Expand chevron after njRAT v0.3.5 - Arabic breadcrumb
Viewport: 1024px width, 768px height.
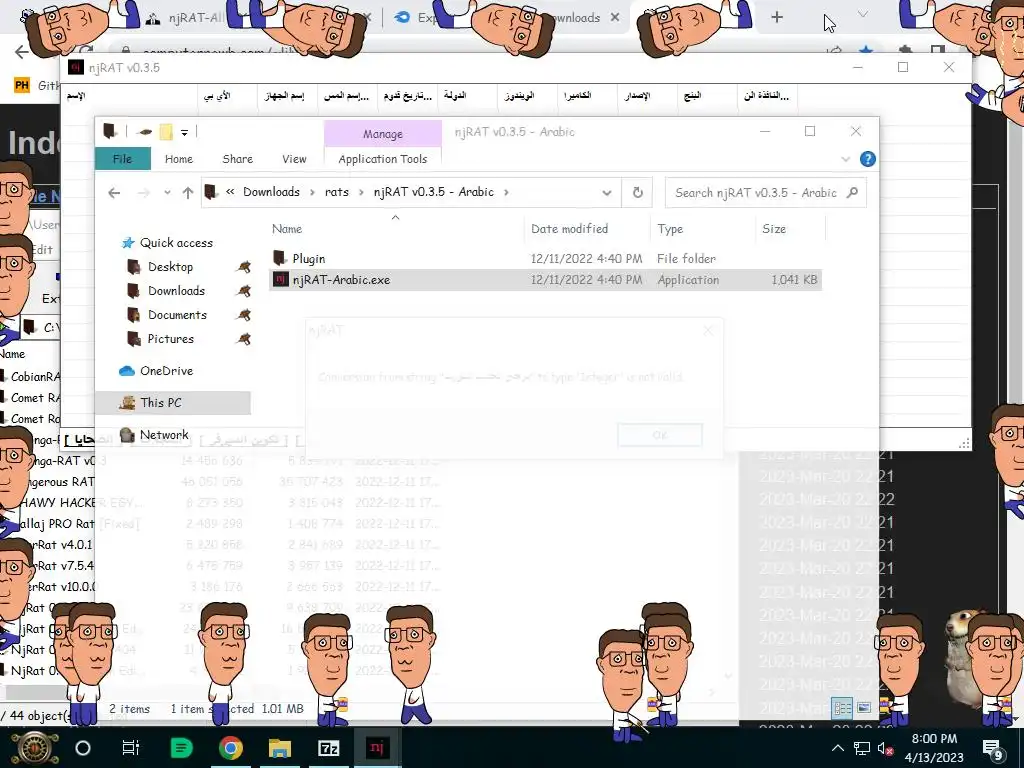[506, 192]
